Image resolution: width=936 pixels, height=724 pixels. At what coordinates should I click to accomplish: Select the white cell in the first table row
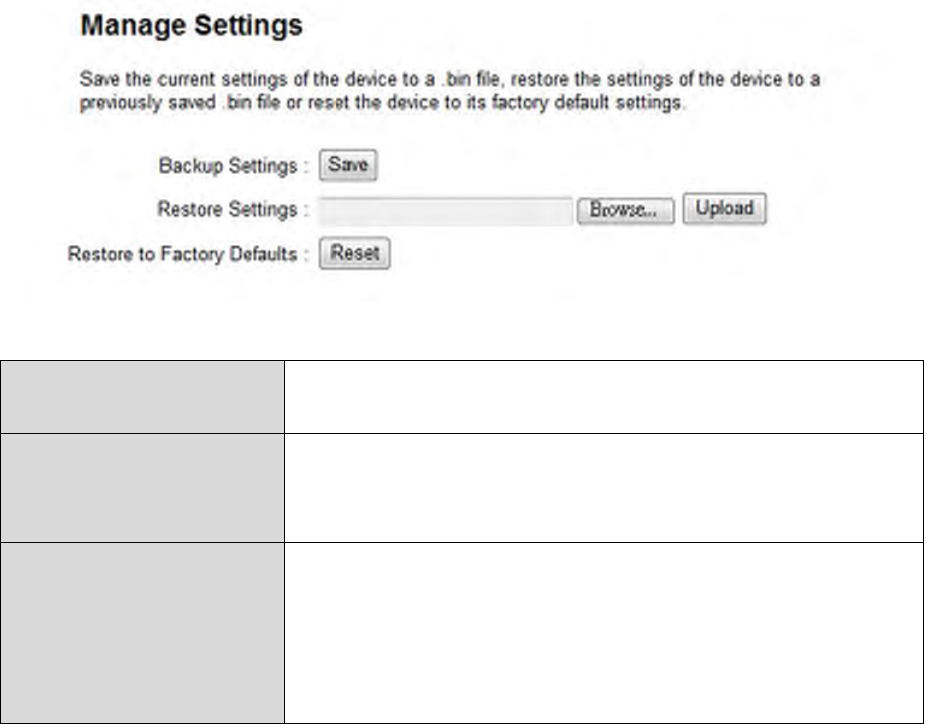603,397
